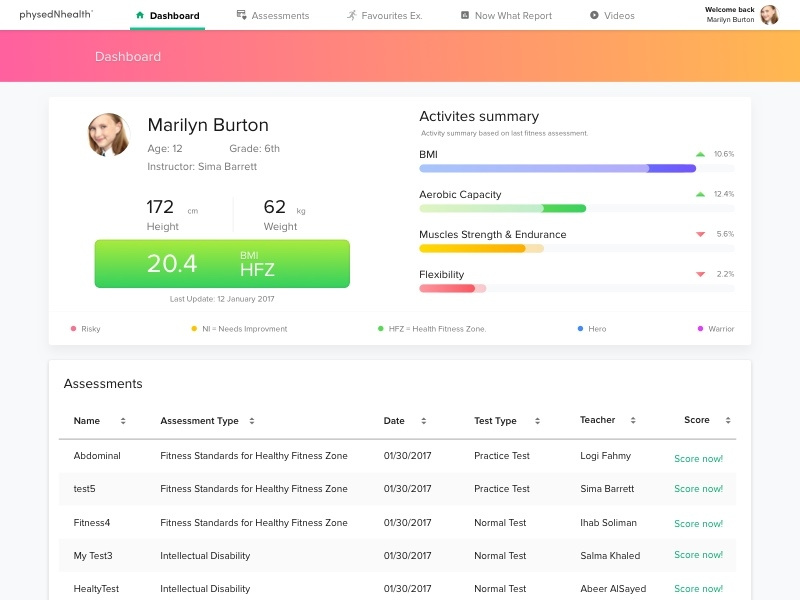Viewport: 800px width, 600px height.
Task: Click the Now What Report icon
Action: point(463,15)
